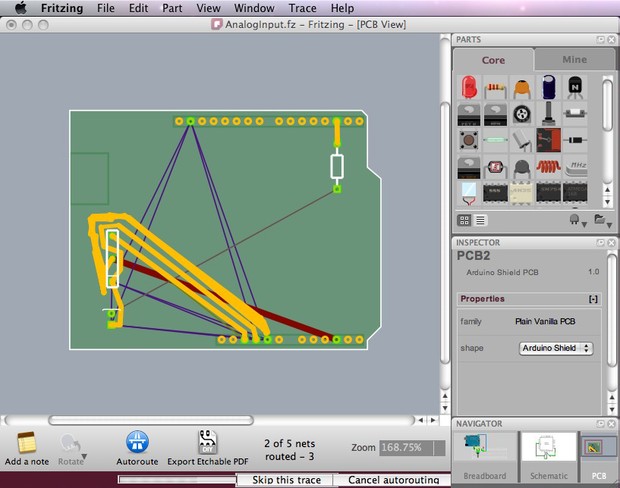This screenshot has height=488, width=620.
Task: Switch to the Mine parts tab
Action: tap(574, 59)
